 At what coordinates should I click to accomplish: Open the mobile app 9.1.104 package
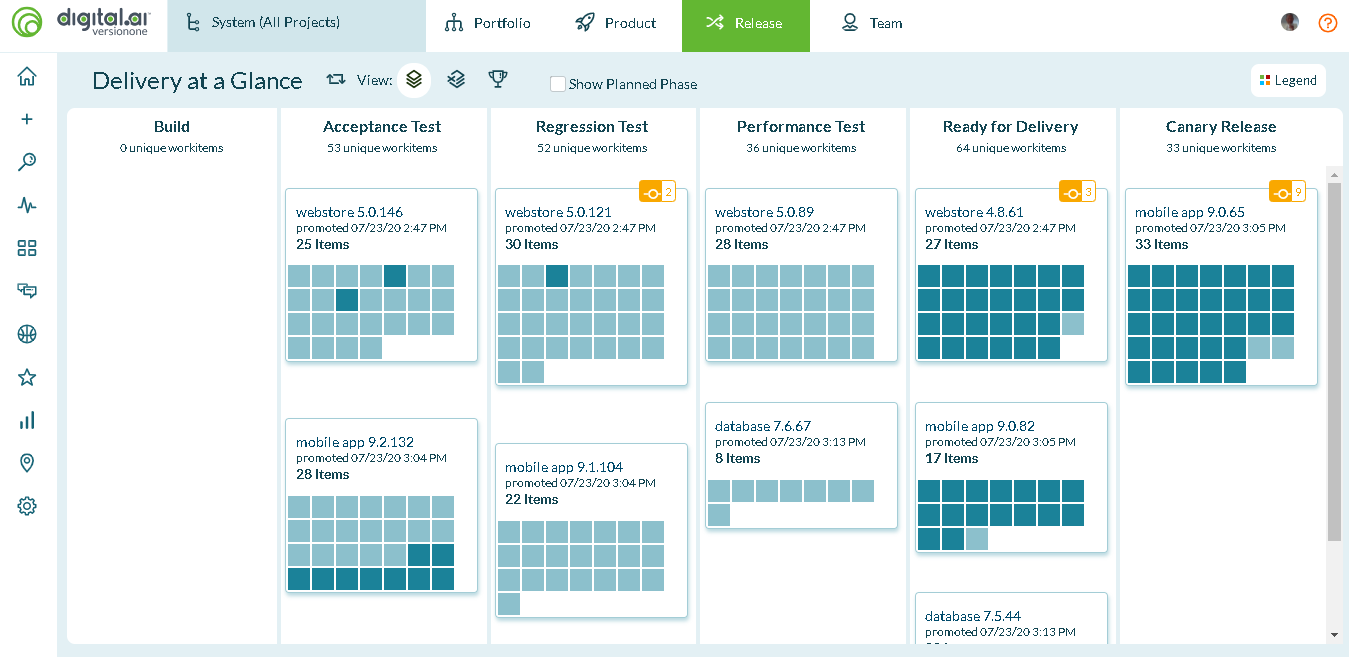pyautogui.click(x=564, y=467)
